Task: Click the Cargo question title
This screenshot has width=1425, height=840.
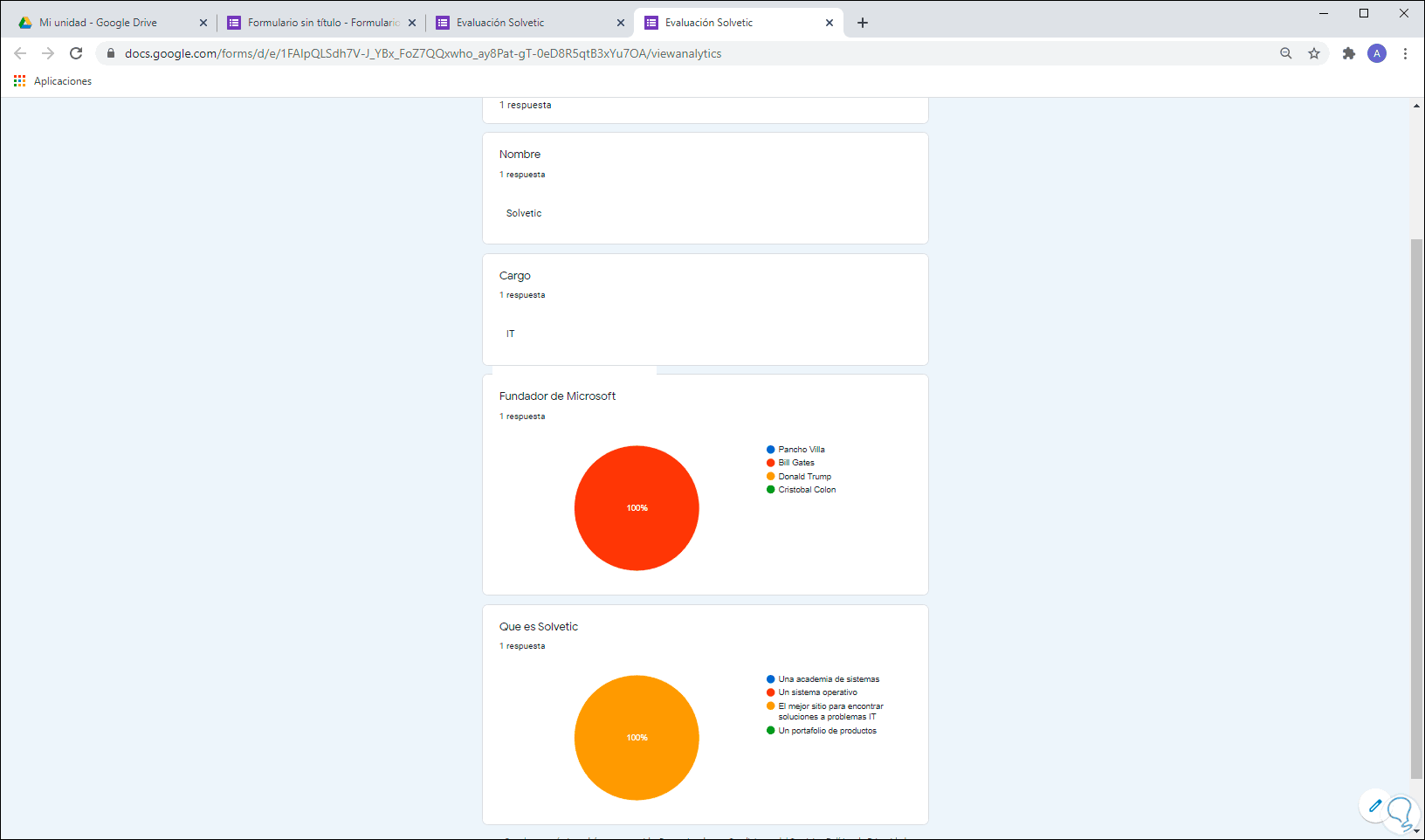Action: click(515, 276)
